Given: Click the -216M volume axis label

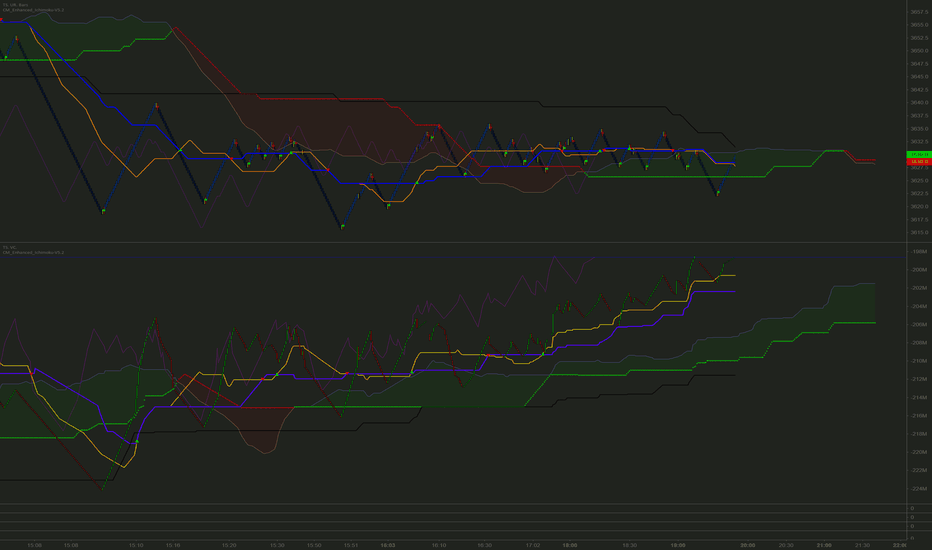Looking at the screenshot, I should point(919,416).
